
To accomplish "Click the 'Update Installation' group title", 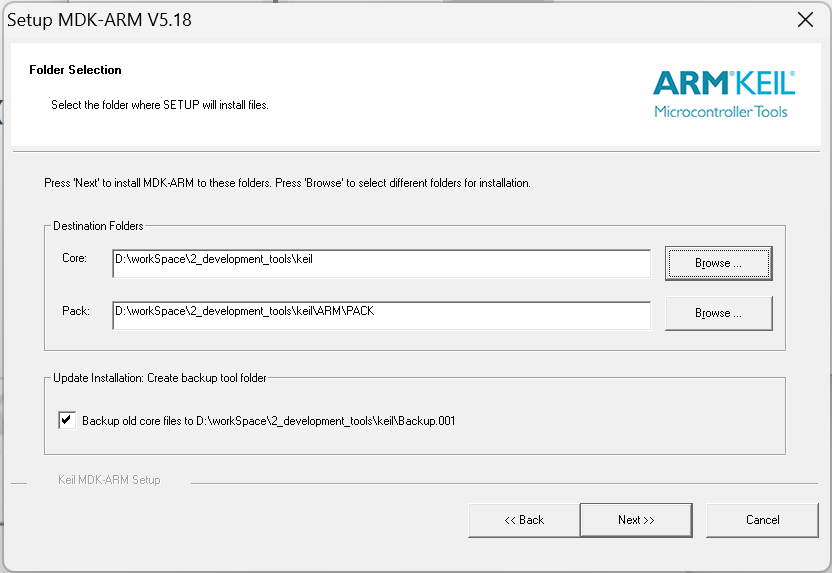I will 159,377.
